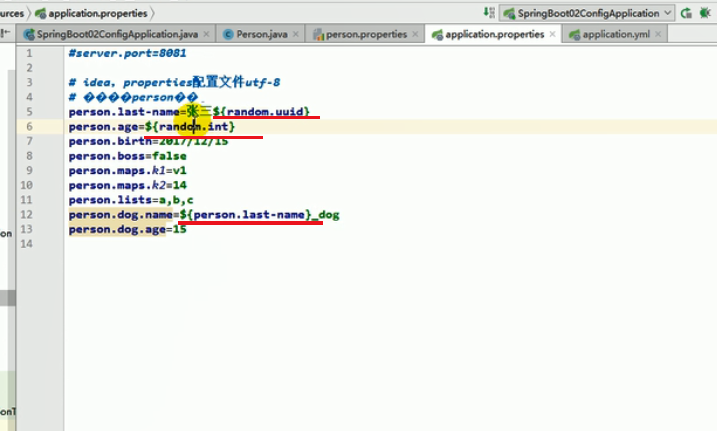
Task: Click the application.properties breadcrumb item
Action: 98,14
